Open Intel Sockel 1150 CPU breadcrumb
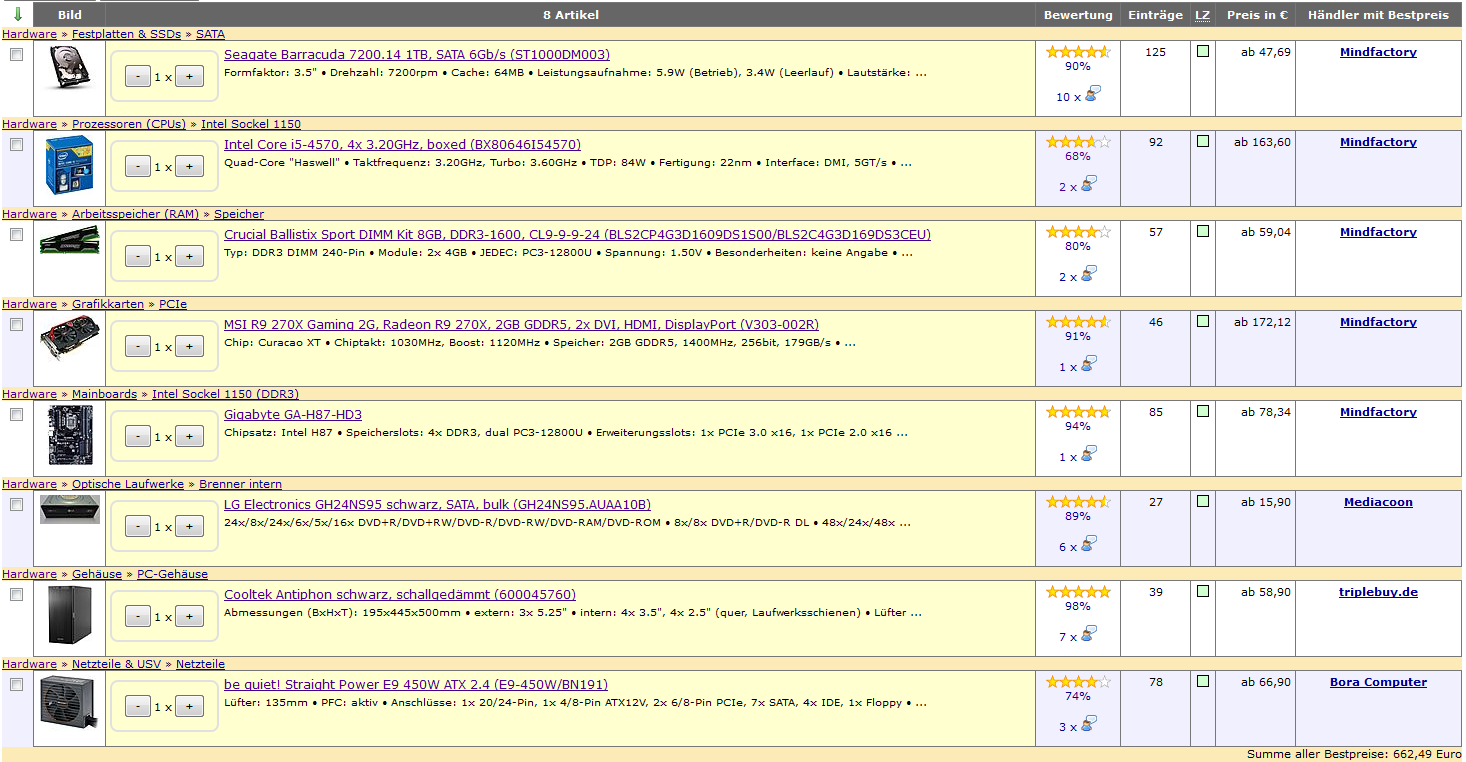1466x762 pixels. point(251,124)
